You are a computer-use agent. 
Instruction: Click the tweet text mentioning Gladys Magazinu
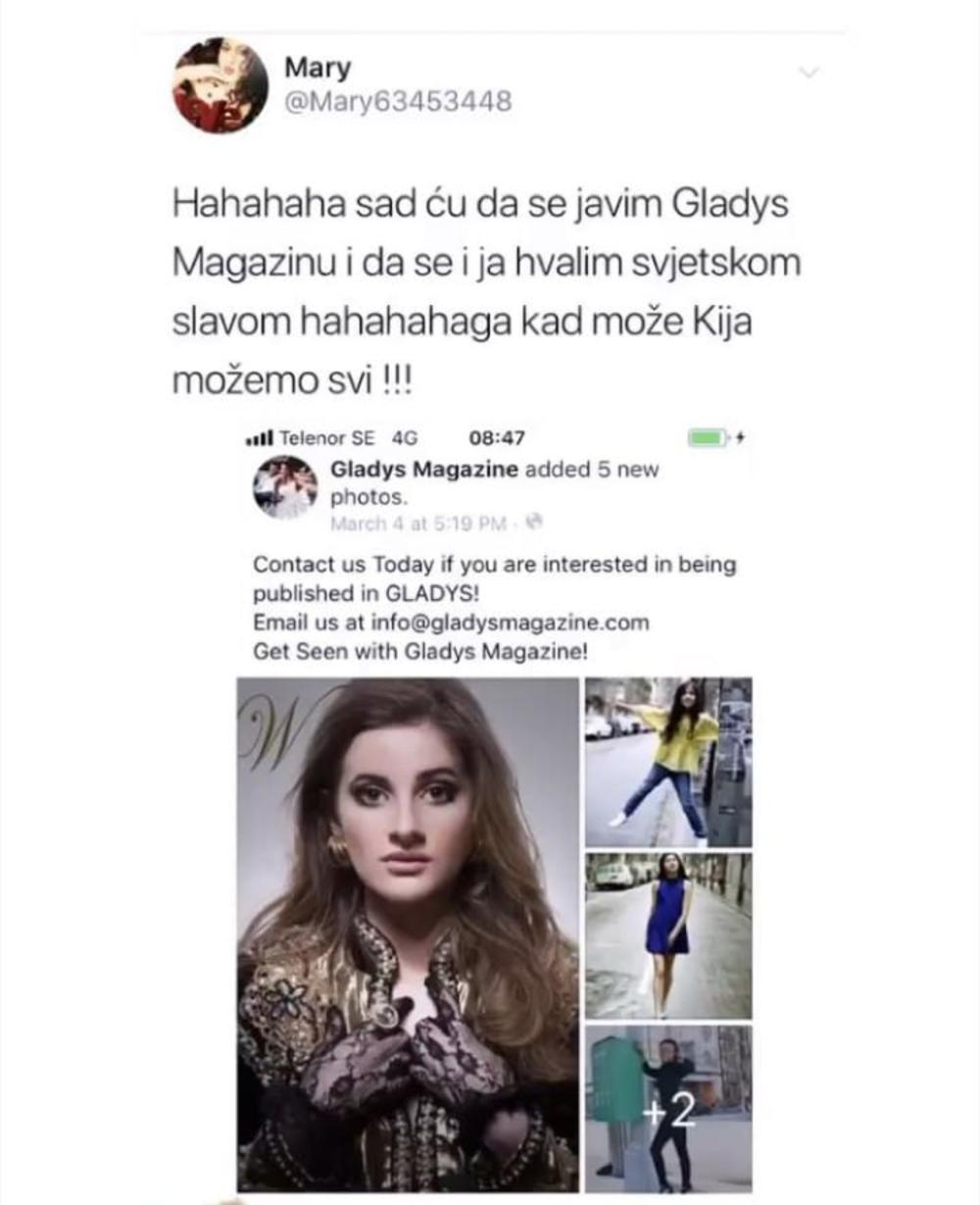click(x=486, y=292)
